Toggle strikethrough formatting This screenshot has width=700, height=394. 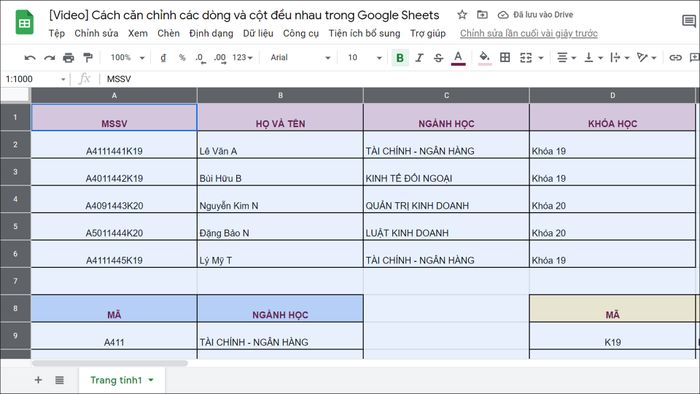click(438, 58)
